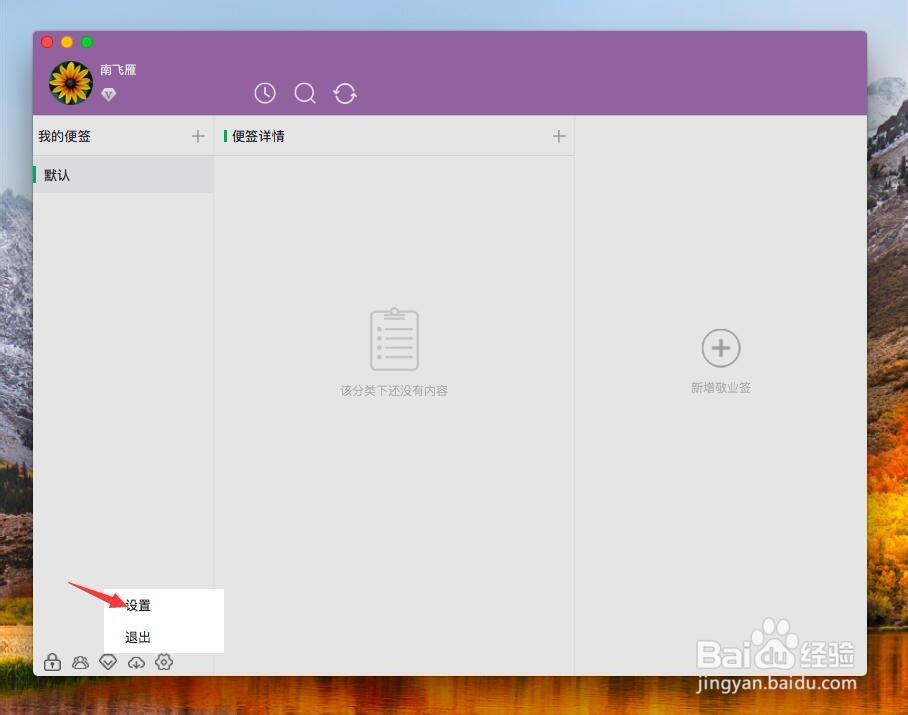The height and width of the screenshot is (715, 908).
Task: Click plus icon beside 便签详情 header
Action: (x=559, y=136)
